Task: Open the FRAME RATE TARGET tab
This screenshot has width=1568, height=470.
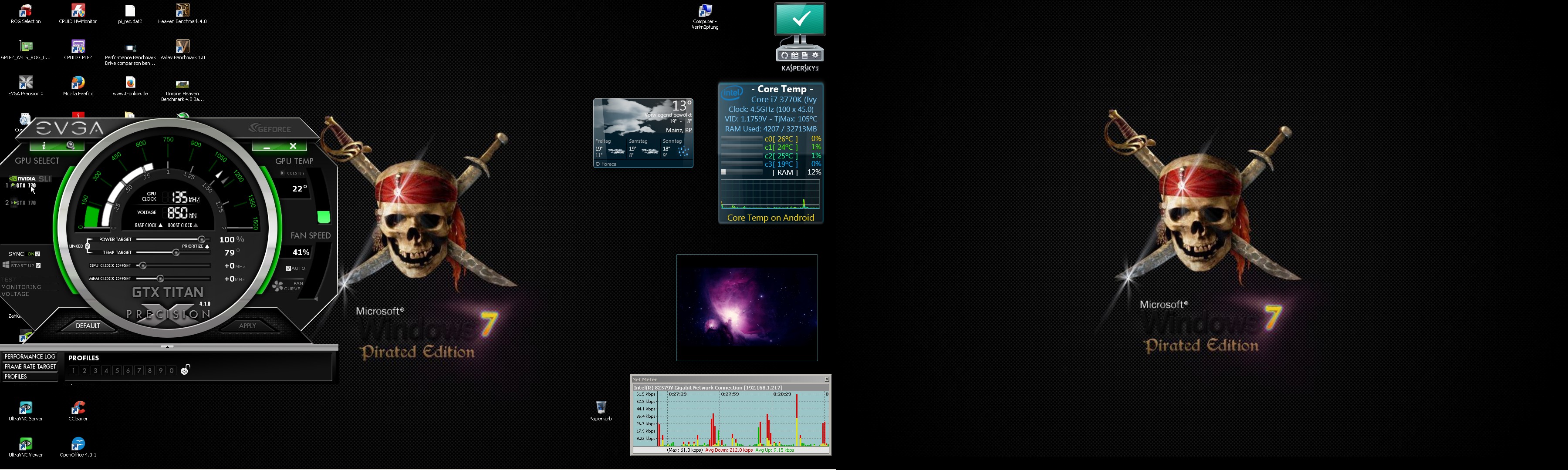Action: (30, 366)
